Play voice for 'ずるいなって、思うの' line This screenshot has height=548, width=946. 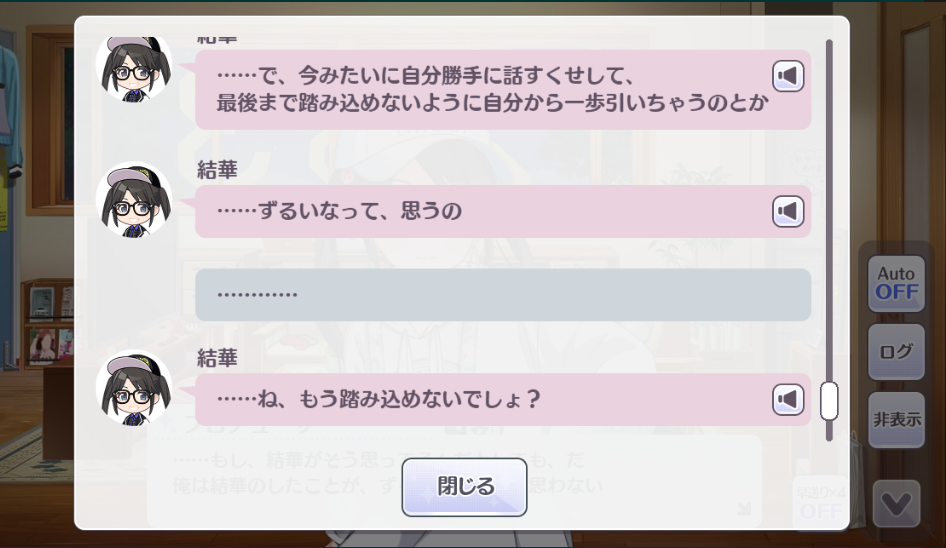(788, 211)
